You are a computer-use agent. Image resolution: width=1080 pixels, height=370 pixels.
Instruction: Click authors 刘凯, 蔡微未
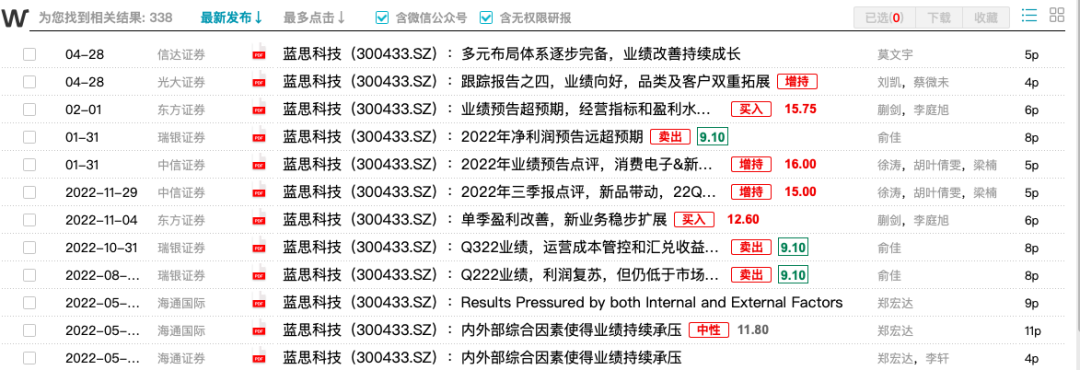tap(913, 82)
